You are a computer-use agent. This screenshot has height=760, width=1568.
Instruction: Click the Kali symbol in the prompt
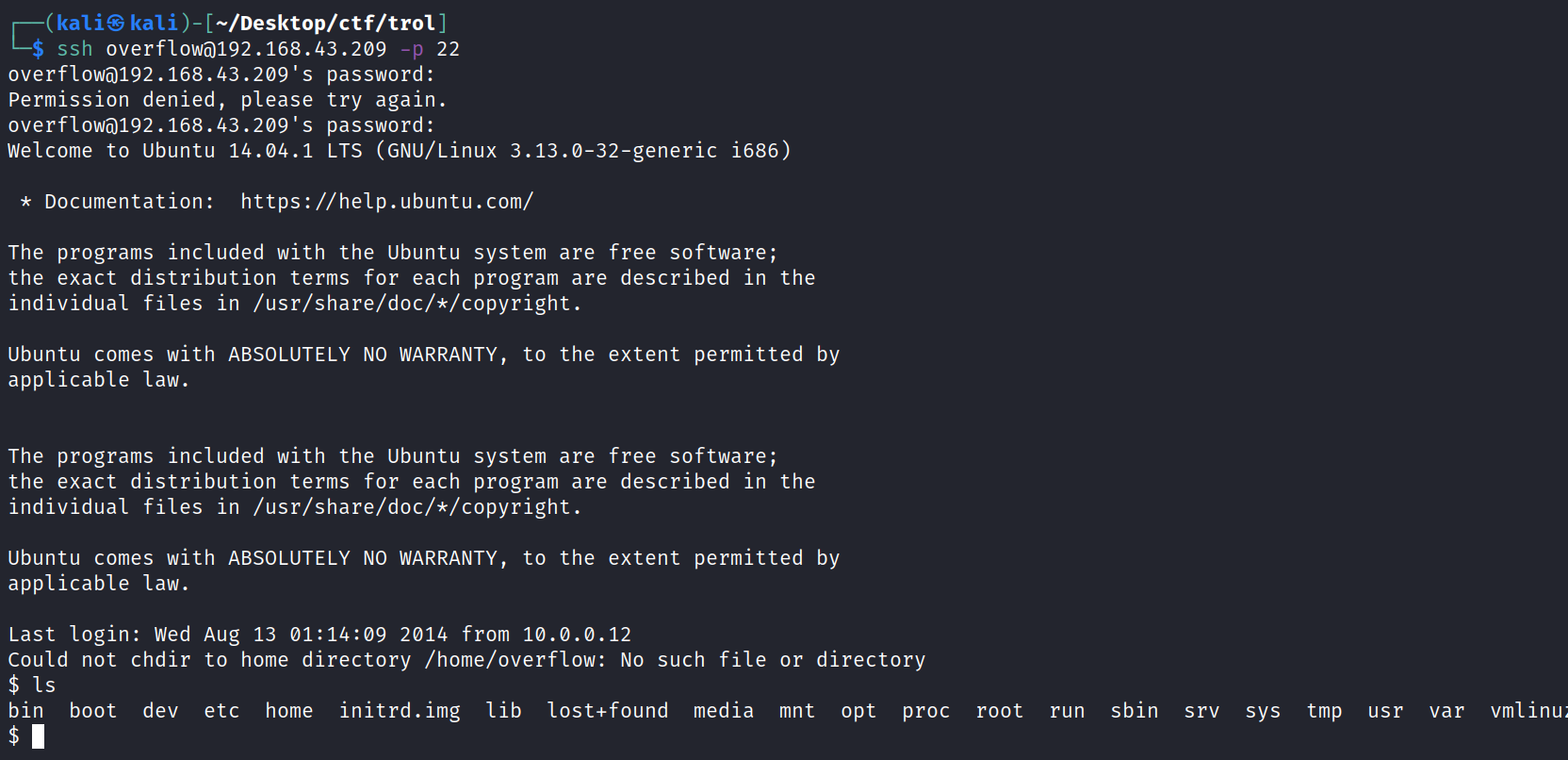[116, 23]
